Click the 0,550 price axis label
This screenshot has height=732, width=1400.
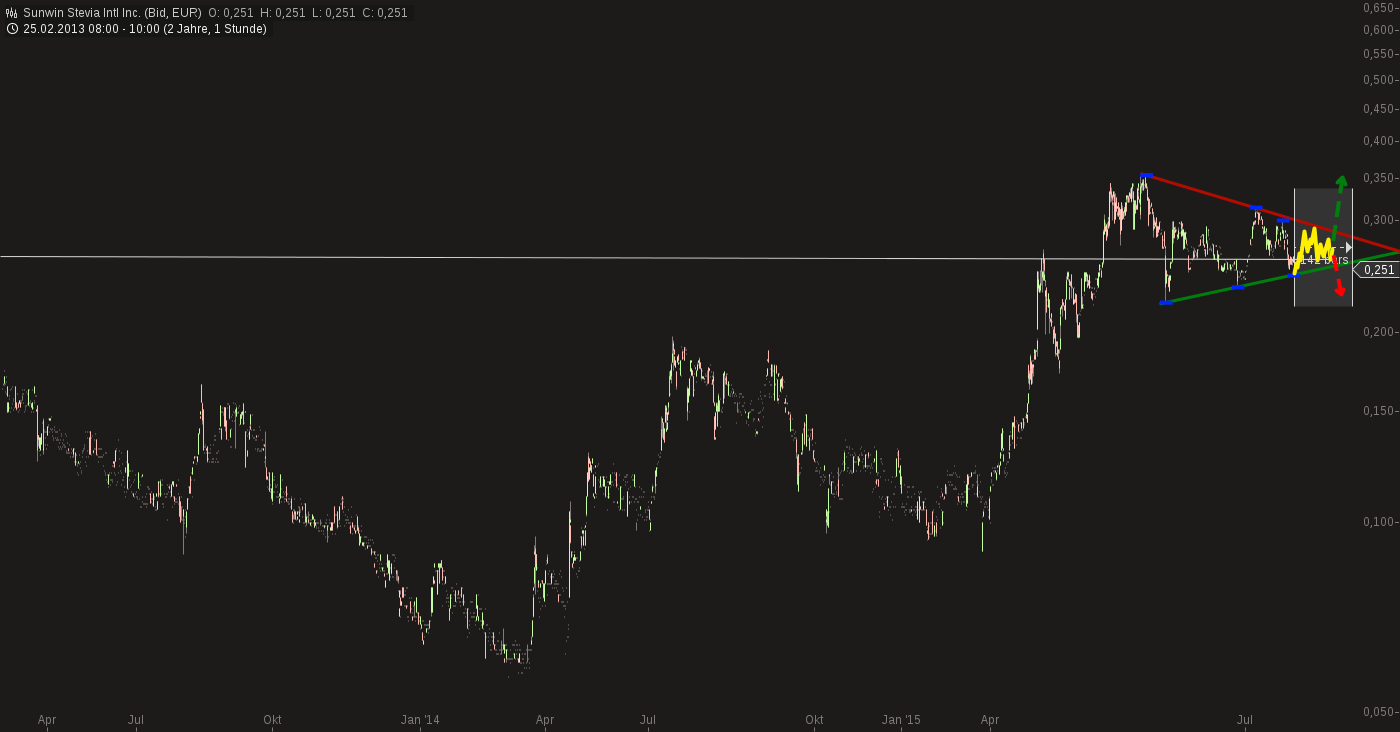(x=1378, y=53)
